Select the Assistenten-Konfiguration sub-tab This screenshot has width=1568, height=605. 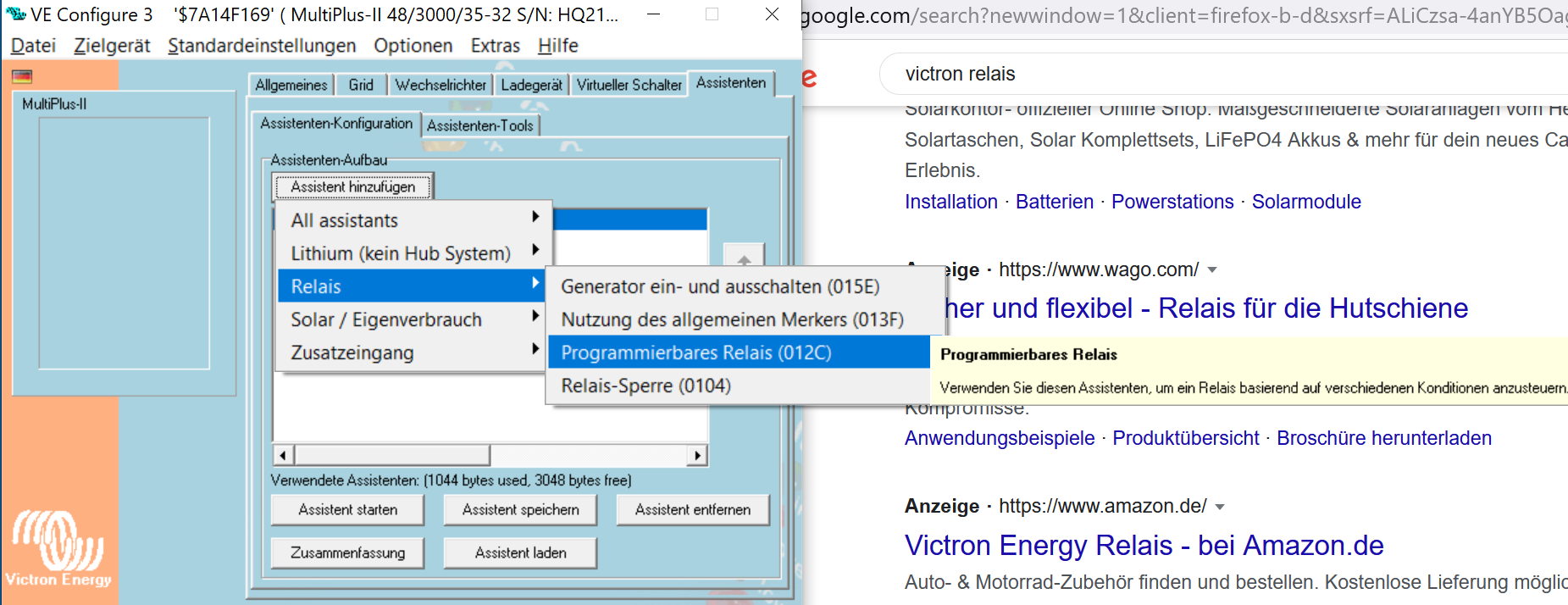(336, 124)
